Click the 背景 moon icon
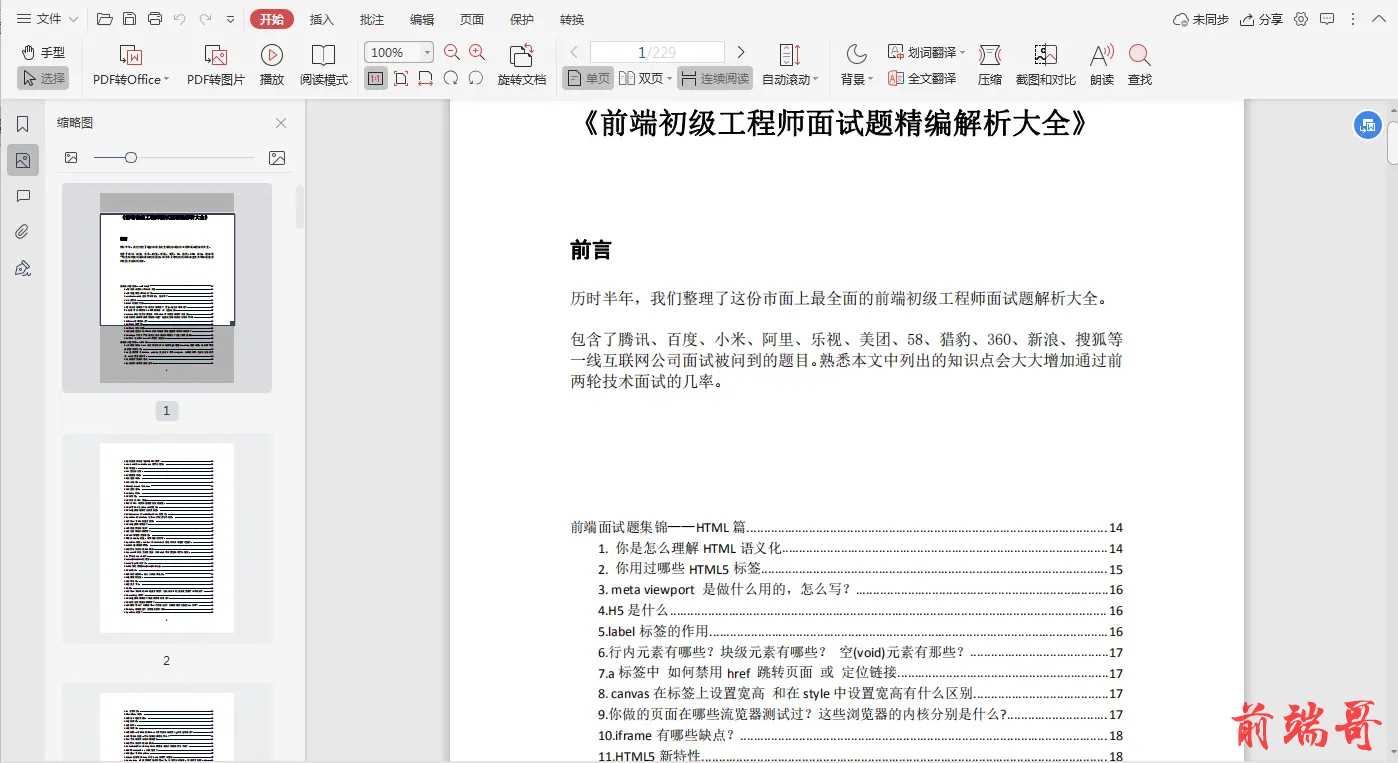Screen dimensions: 1398x763 [857, 54]
